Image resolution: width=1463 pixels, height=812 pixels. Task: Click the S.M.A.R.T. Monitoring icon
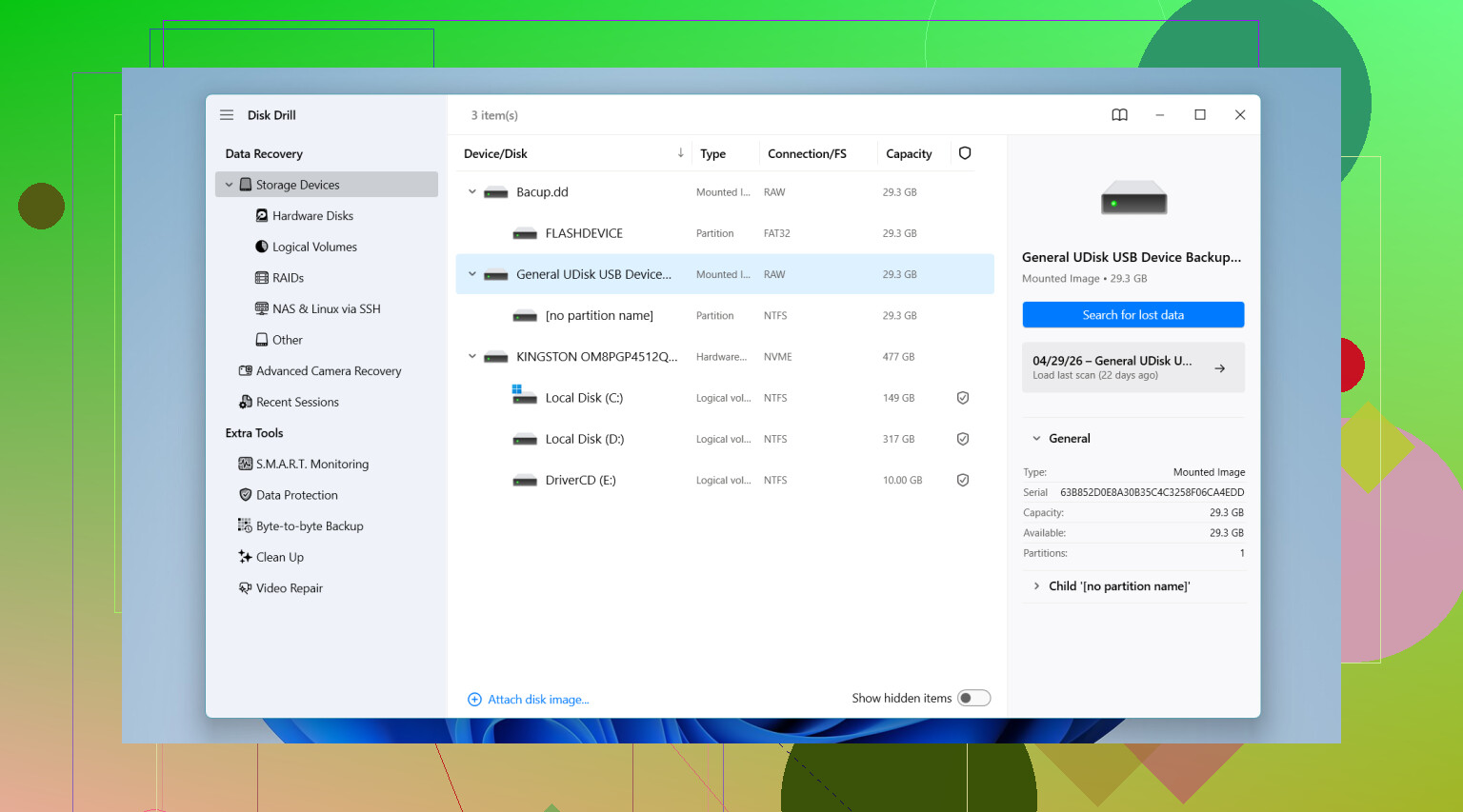[x=246, y=464]
